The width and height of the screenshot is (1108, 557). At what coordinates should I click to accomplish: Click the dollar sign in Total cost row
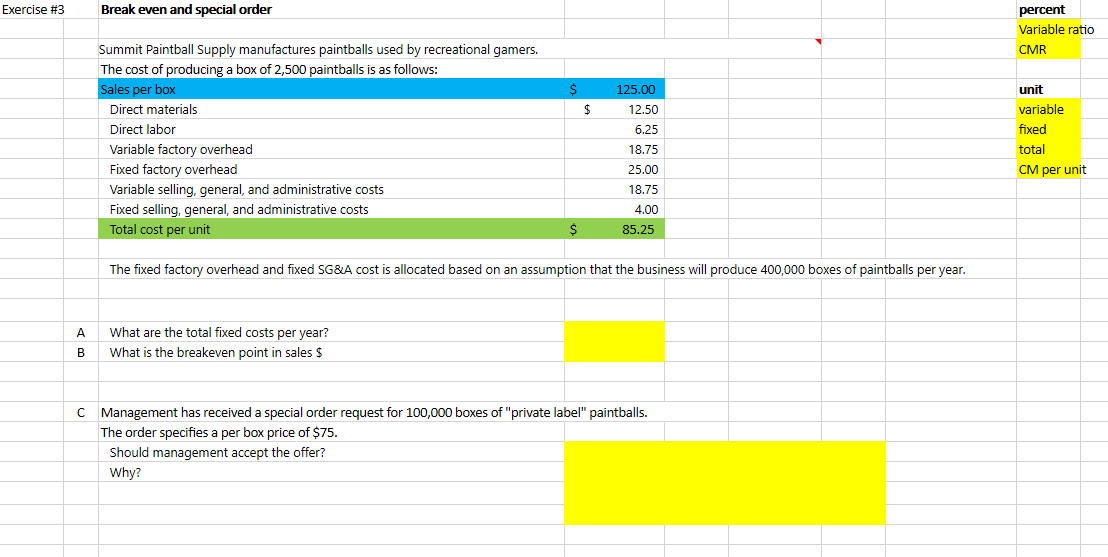click(x=574, y=229)
